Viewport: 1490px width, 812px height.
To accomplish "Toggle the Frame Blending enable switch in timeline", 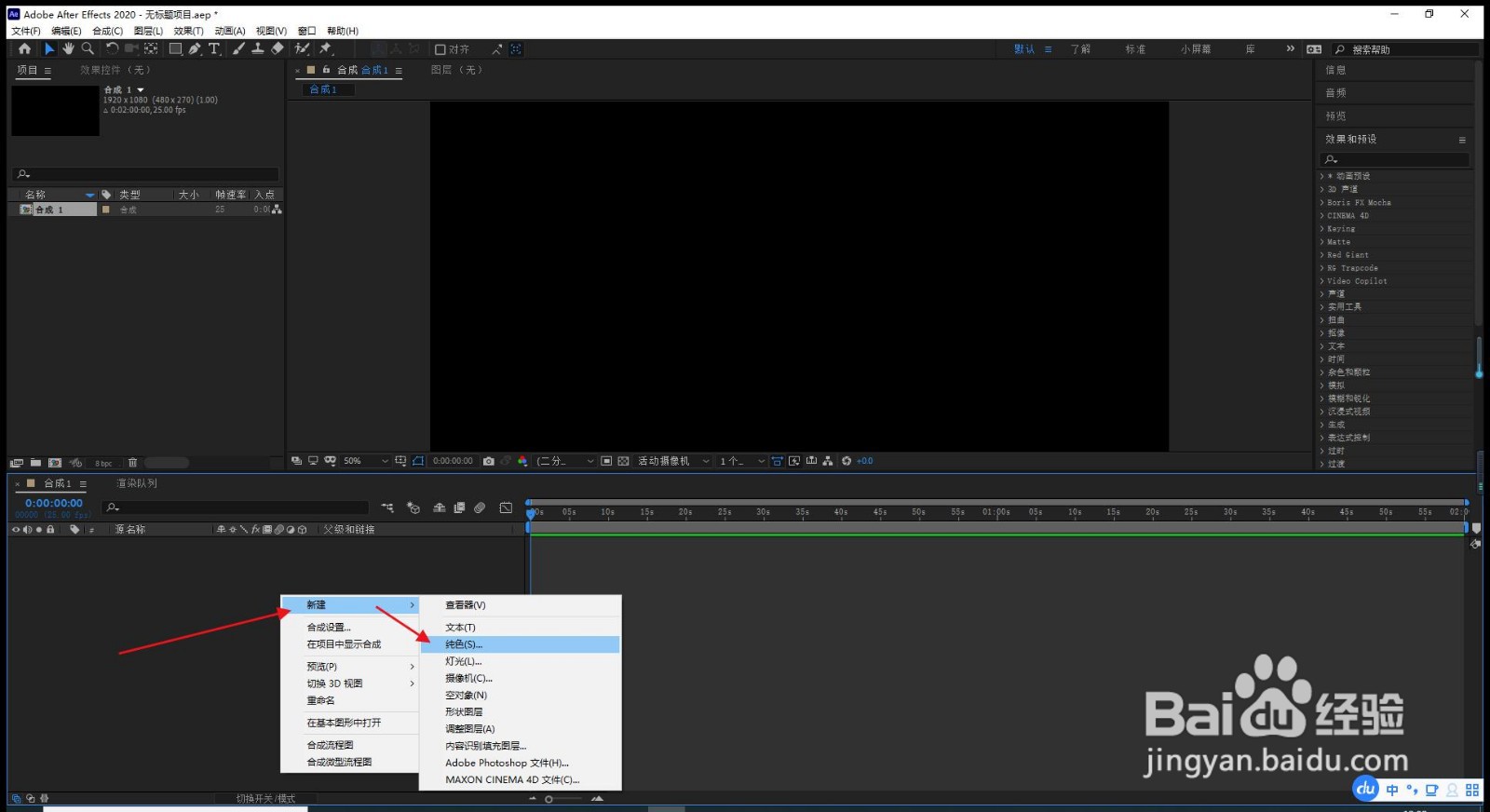I will (459, 507).
